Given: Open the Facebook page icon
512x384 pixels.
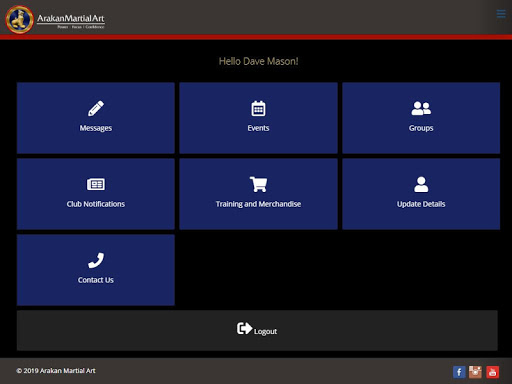Looking at the screenshot, I should click(x=459, y=372).
